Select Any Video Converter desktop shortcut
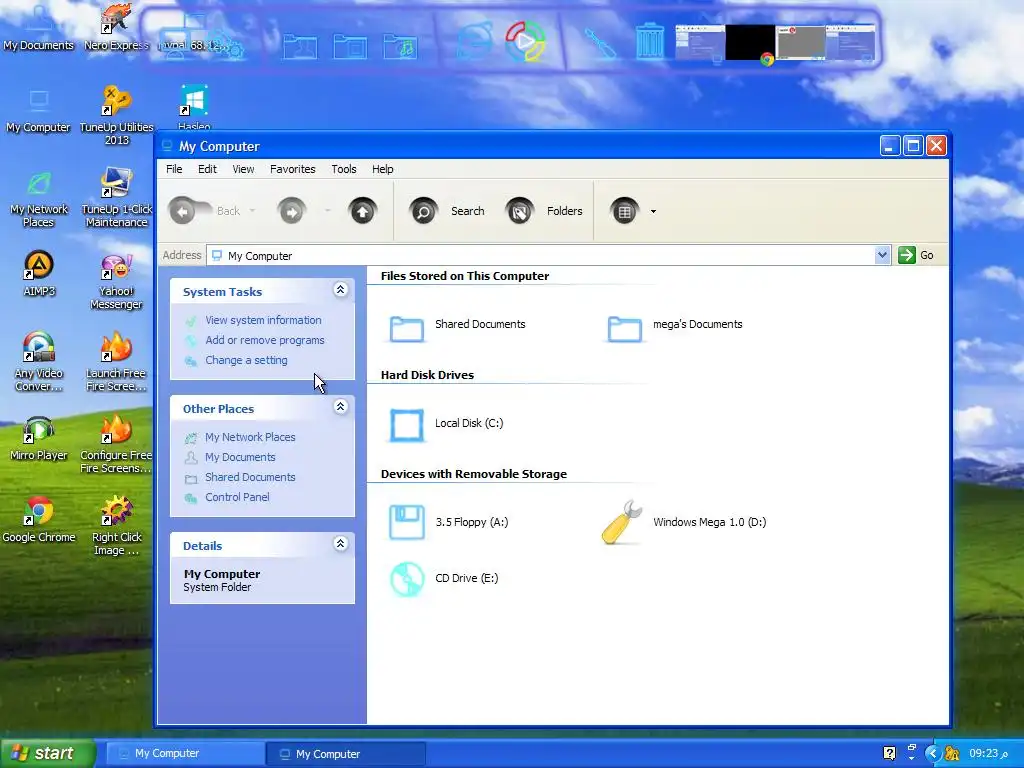The image size is (1024, 768). pos(39,362)
